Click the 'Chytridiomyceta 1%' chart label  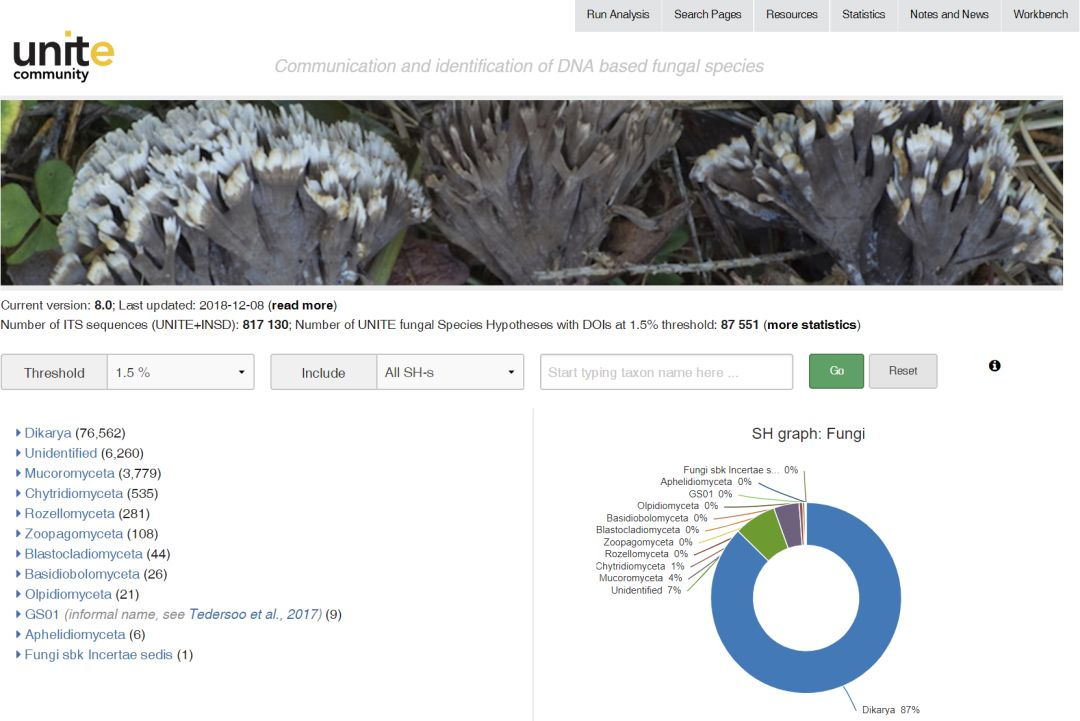tap(640, 566)
